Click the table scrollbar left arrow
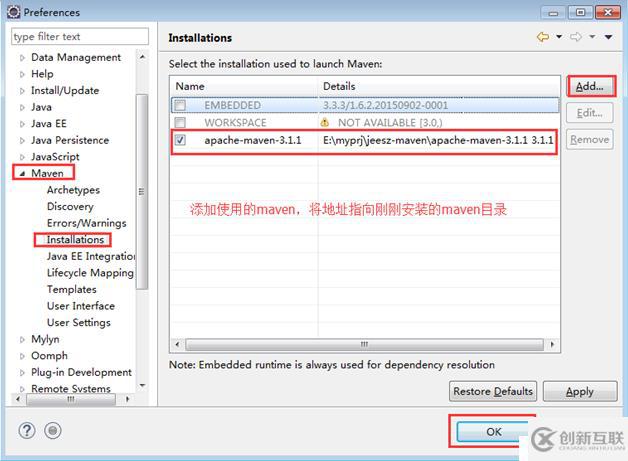The width and height of the screenshot is (628, 461). pyautogui.click(x=177, y=344)
